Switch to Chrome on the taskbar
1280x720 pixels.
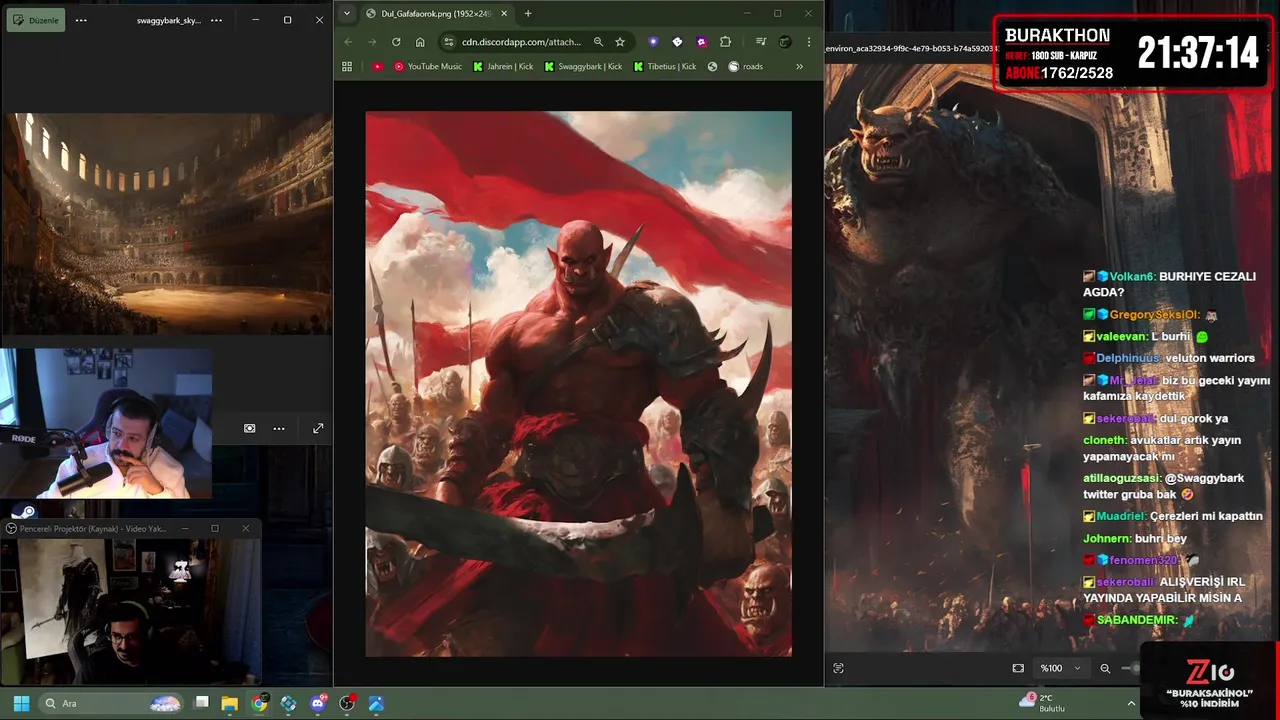point(260,703)
